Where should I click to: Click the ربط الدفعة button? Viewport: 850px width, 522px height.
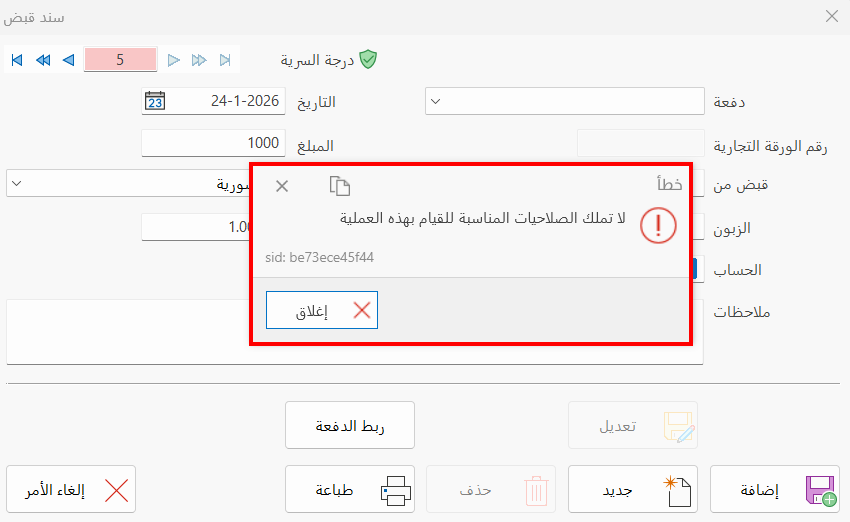pyautogui.click(x=350, y=425)
